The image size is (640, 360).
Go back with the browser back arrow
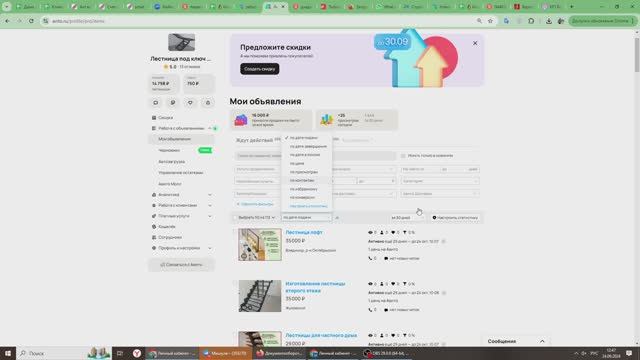click(x=8, y=21)
